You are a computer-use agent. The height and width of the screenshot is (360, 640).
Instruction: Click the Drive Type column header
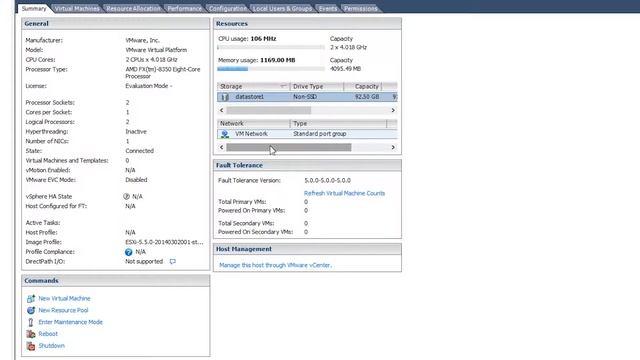click(x=317, y=87)
